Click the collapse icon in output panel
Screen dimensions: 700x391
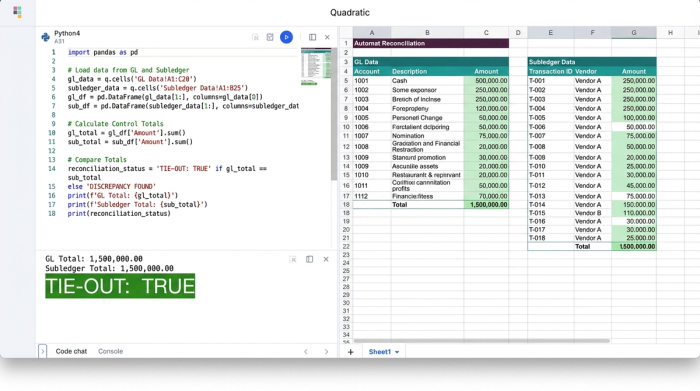click(x=293, y=259)
